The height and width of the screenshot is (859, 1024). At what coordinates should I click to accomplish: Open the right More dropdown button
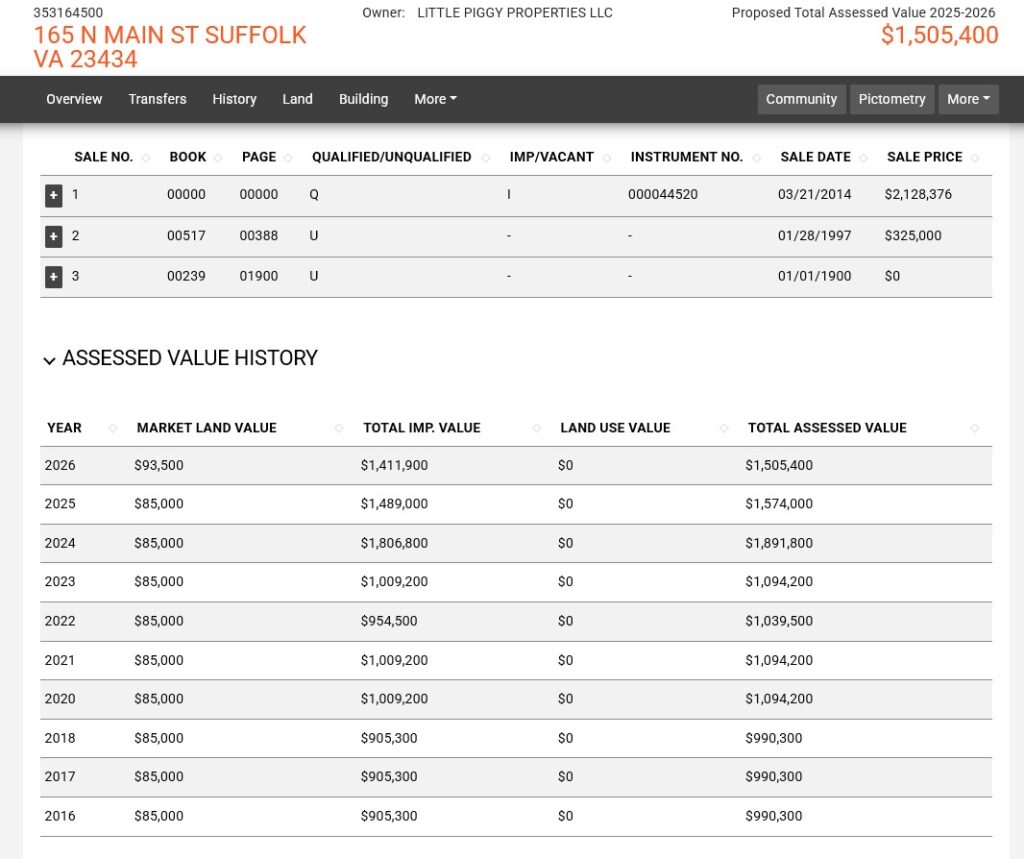pyautogui.click(x=968, y=99)
